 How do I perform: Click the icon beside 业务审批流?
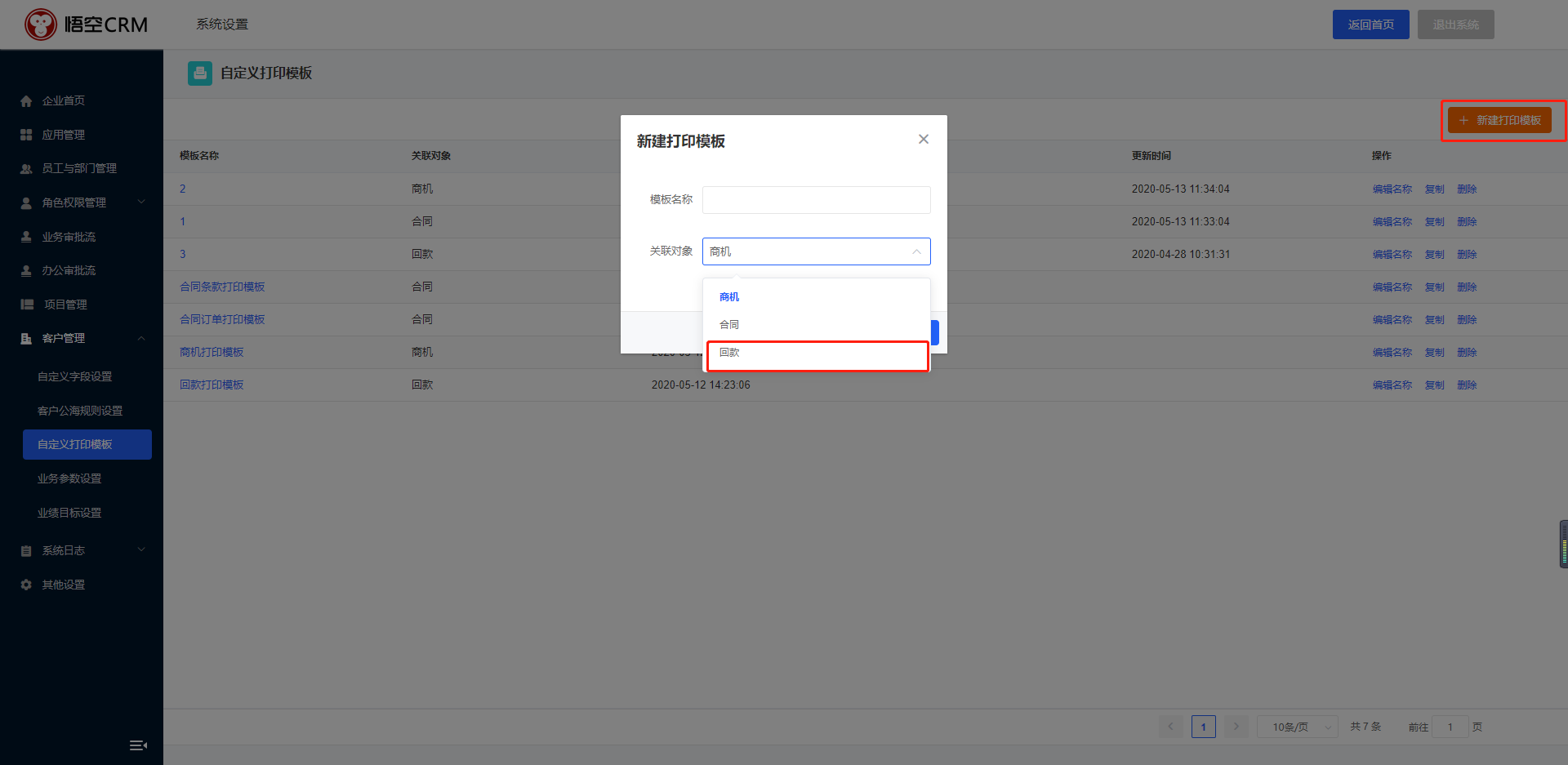pyautogui.click(x=26, y=237)
